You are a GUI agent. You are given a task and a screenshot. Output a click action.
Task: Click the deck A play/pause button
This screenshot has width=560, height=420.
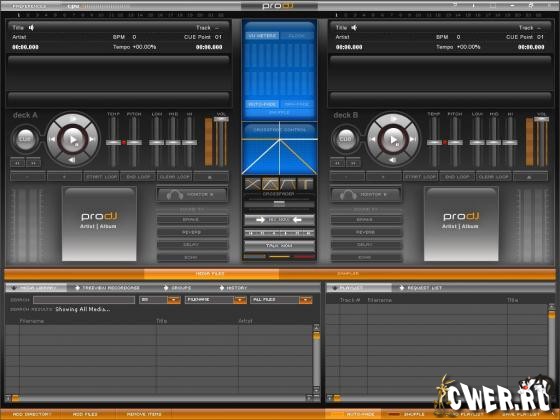tap(73, 139)
